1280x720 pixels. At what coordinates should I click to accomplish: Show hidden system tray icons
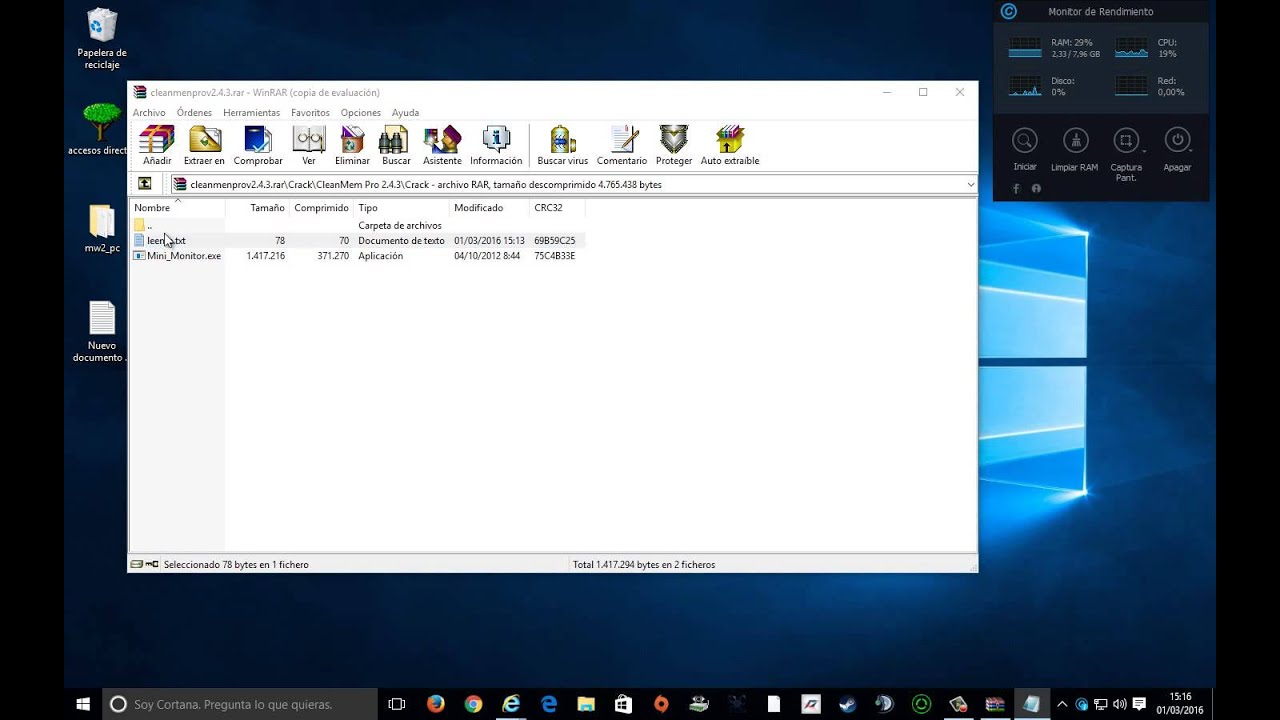click(1062, 704)
